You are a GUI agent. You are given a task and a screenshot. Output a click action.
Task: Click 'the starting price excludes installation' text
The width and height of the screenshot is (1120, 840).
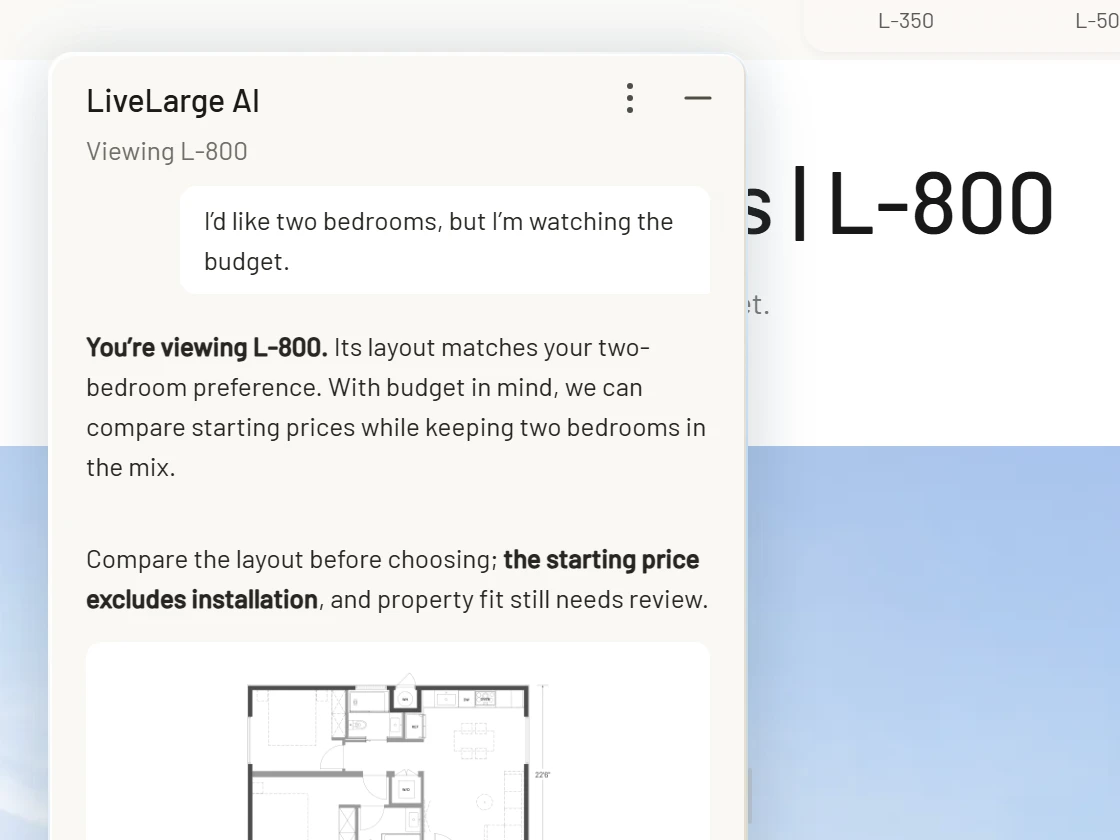(x=393, y=579)
